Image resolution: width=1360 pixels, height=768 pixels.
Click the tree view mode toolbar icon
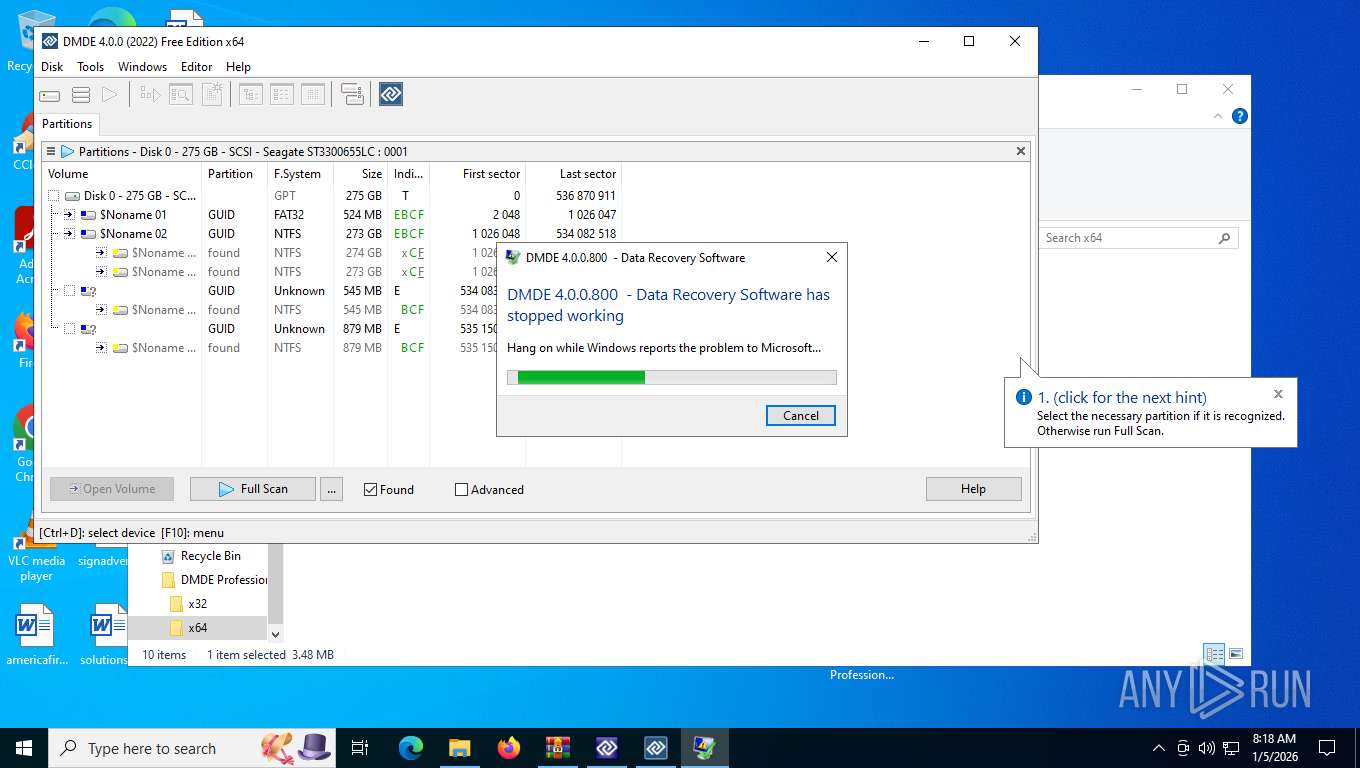coord(250,95)
